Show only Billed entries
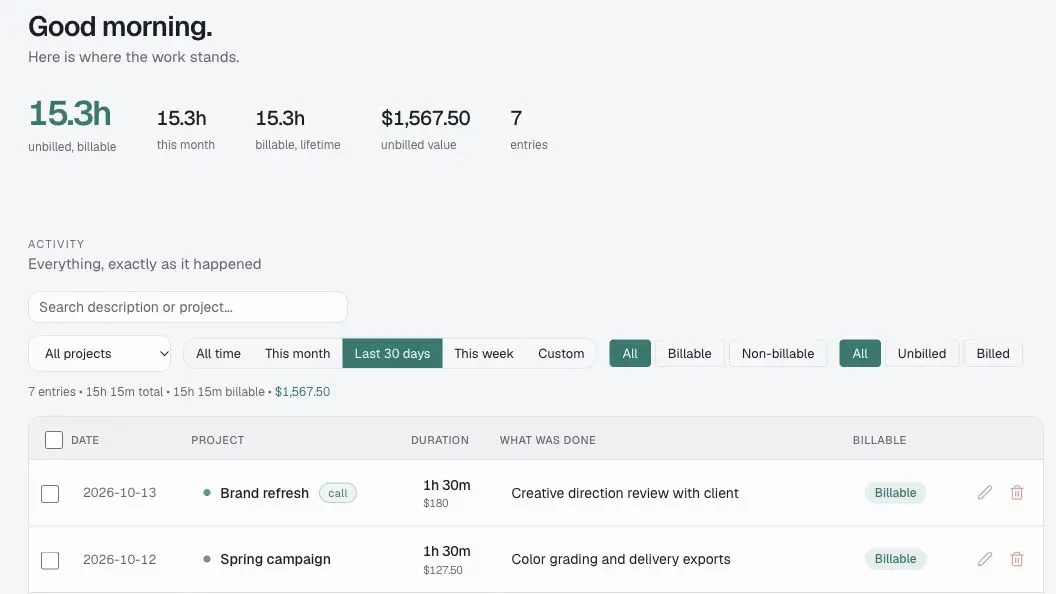 (x=993, y=354)
